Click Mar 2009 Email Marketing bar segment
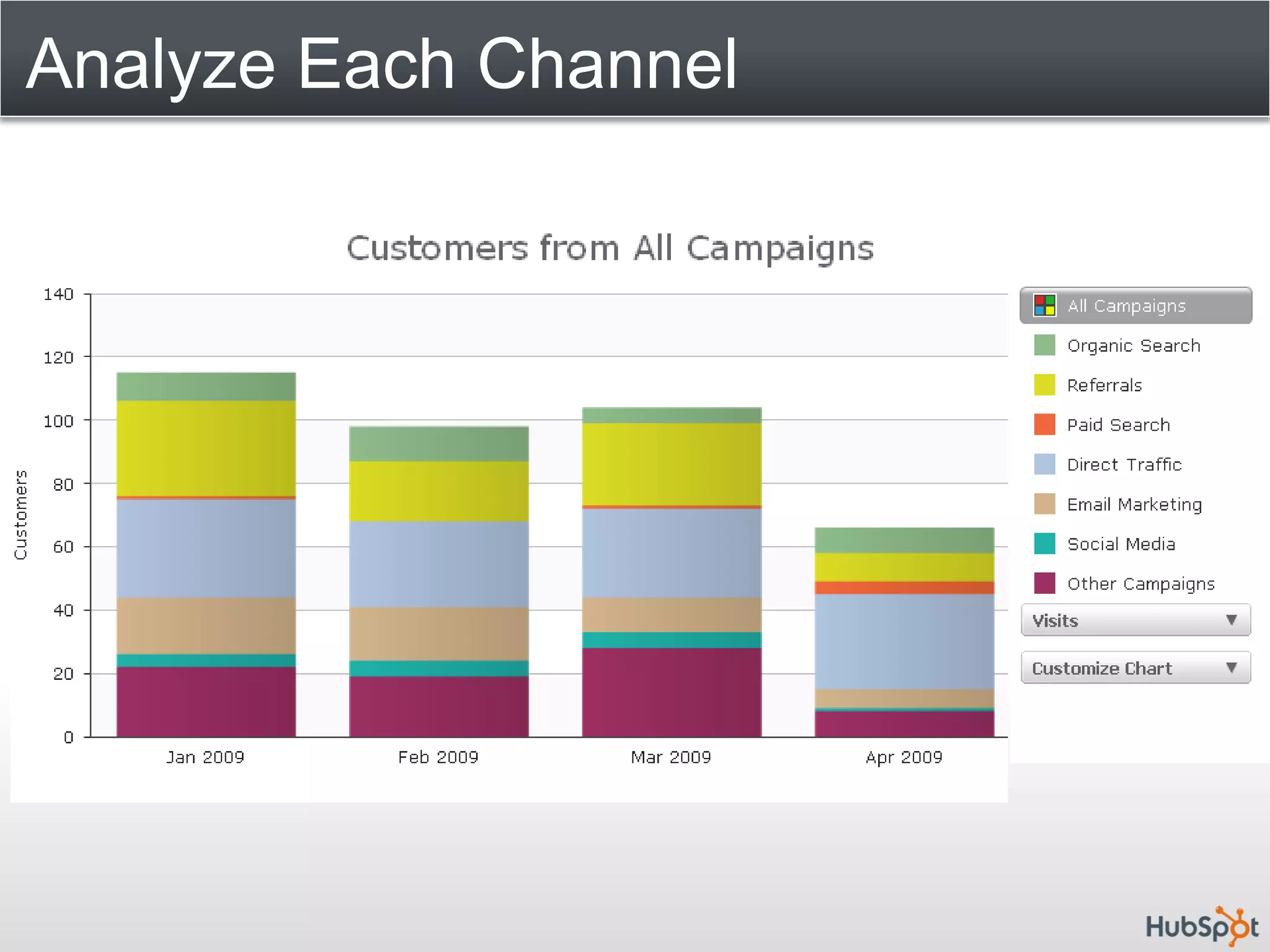This screenshot has width=1270, height=952. 672,615
